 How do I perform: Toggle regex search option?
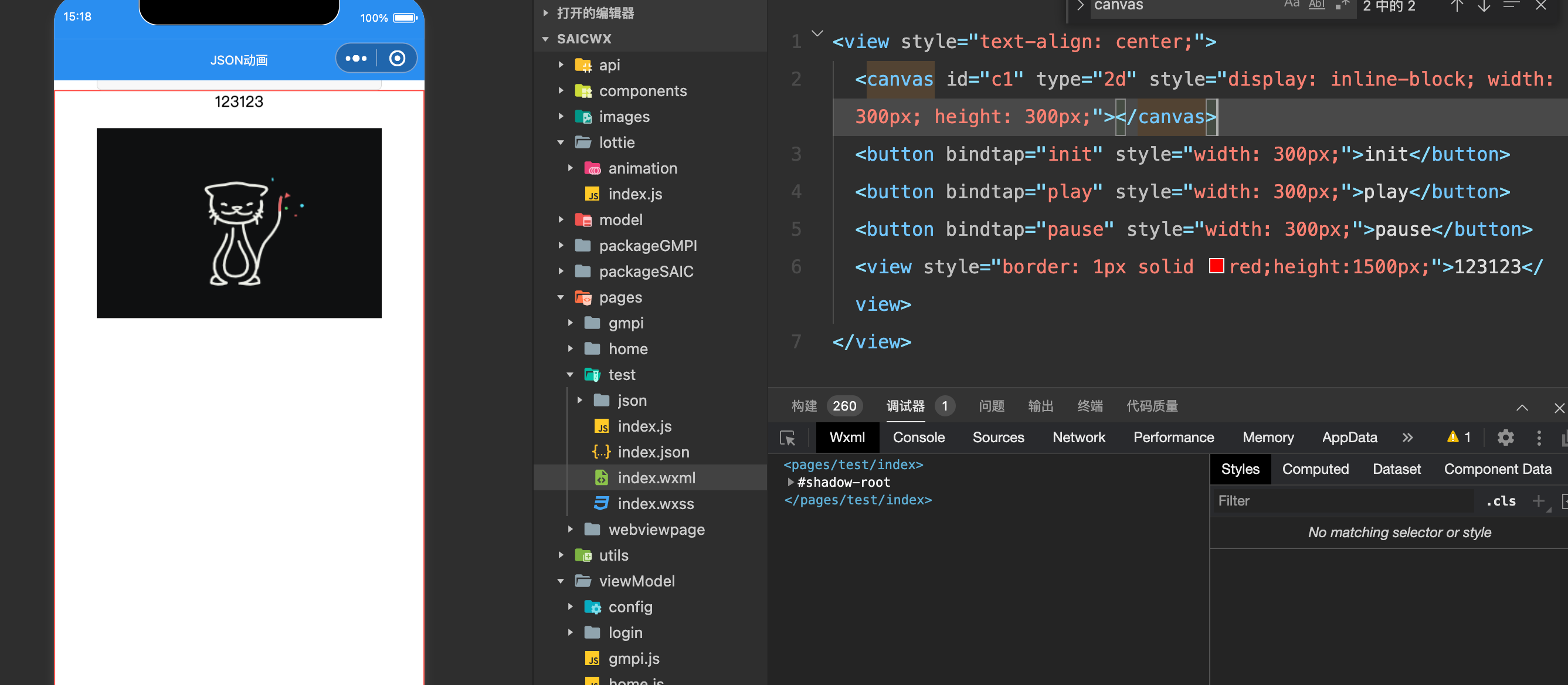[x=1342, y=5]
